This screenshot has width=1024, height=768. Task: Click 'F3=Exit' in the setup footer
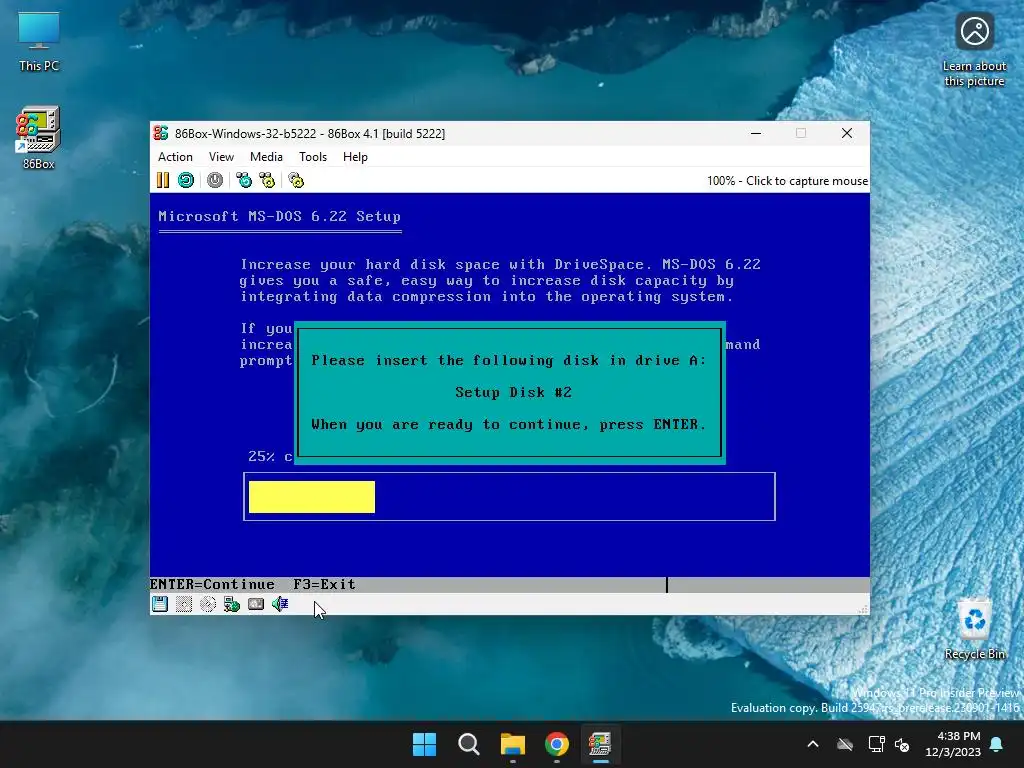click(325, 584)
